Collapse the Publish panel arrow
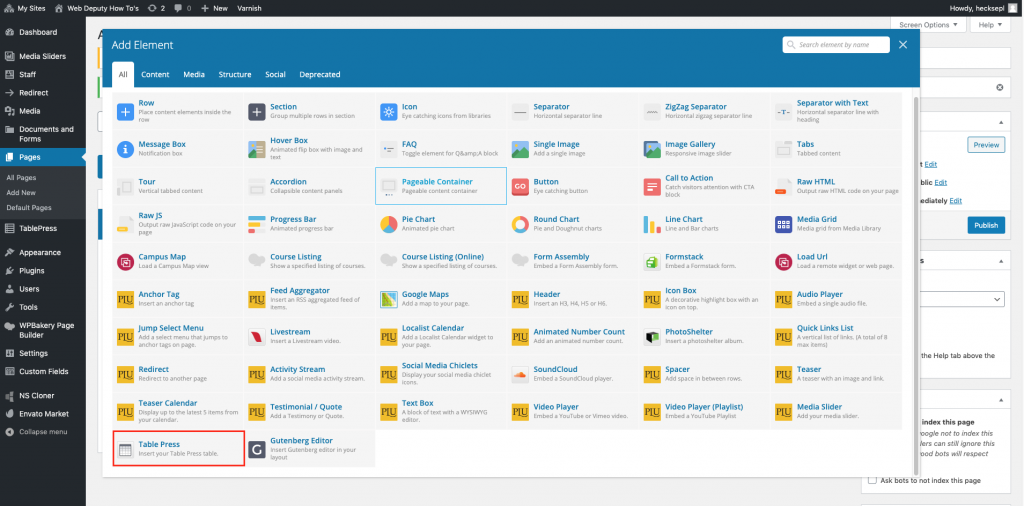1024x506 pixels. pos(1000,121)
